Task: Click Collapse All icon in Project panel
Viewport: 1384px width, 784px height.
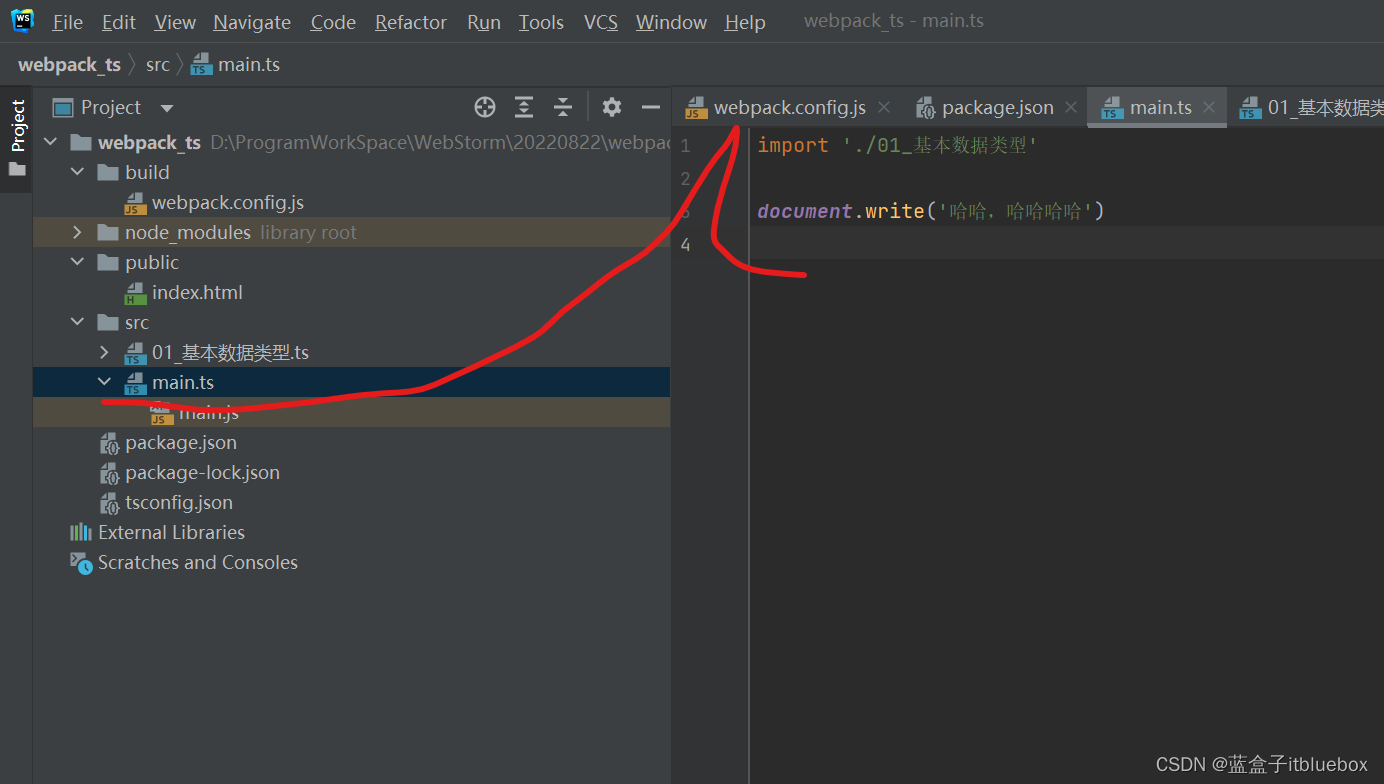Action: (563, 107)
